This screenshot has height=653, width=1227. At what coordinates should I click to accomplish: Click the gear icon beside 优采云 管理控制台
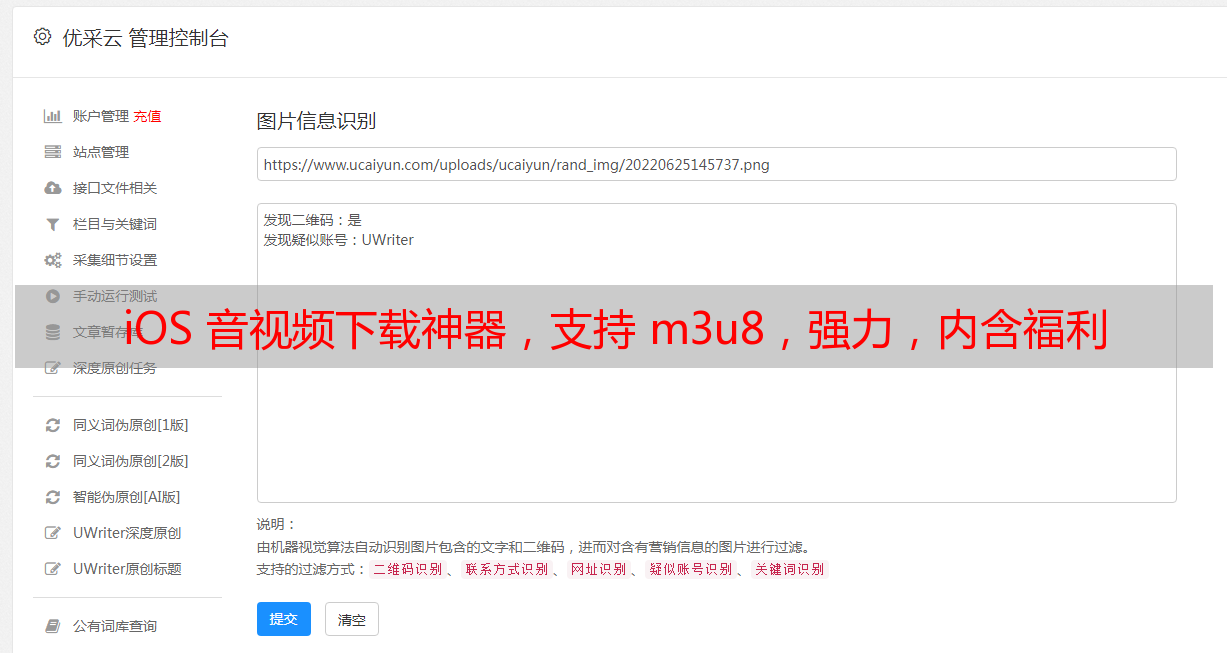click(42, 37)
